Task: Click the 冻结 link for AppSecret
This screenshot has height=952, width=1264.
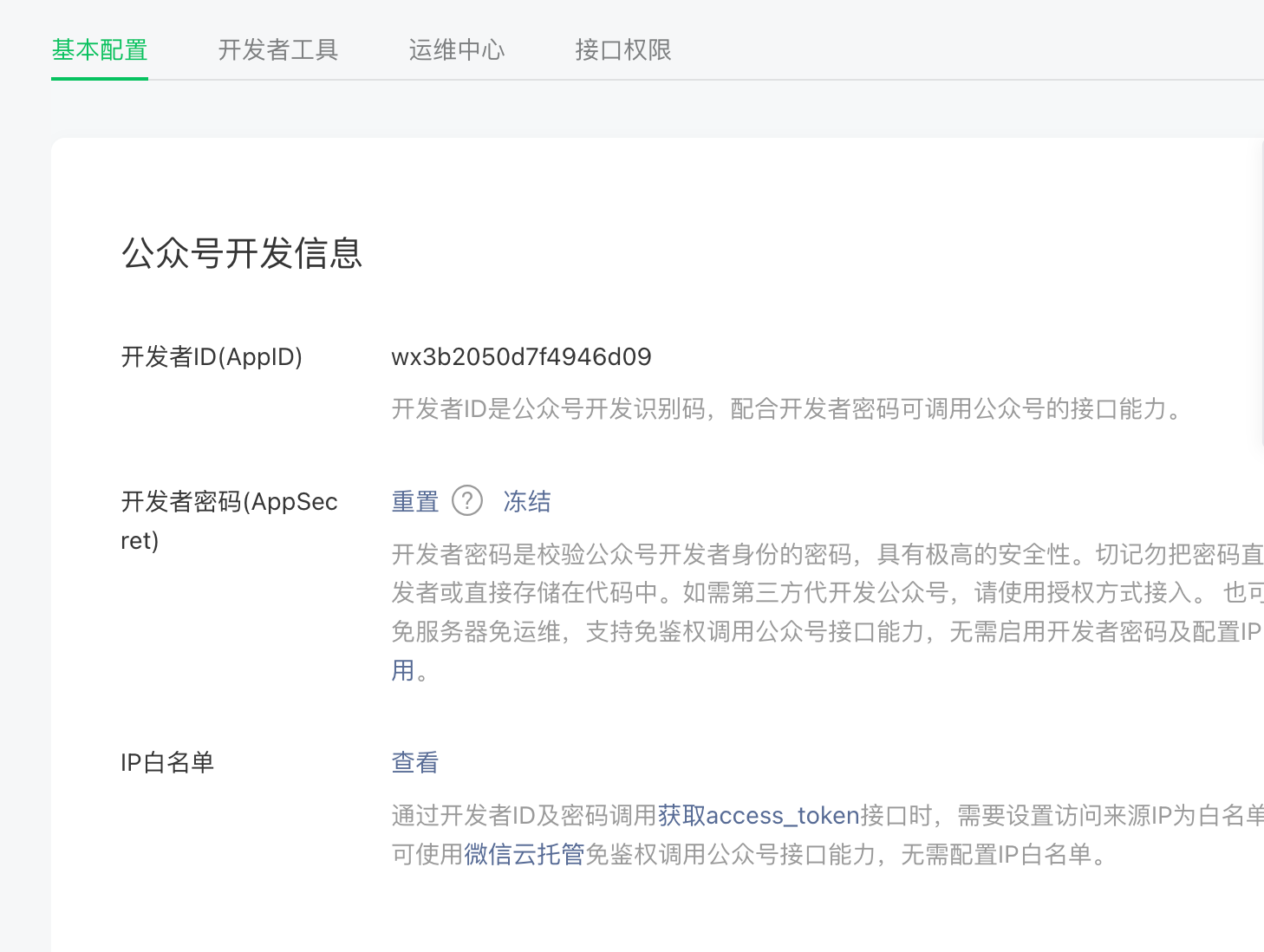Action: coord(527,501)
